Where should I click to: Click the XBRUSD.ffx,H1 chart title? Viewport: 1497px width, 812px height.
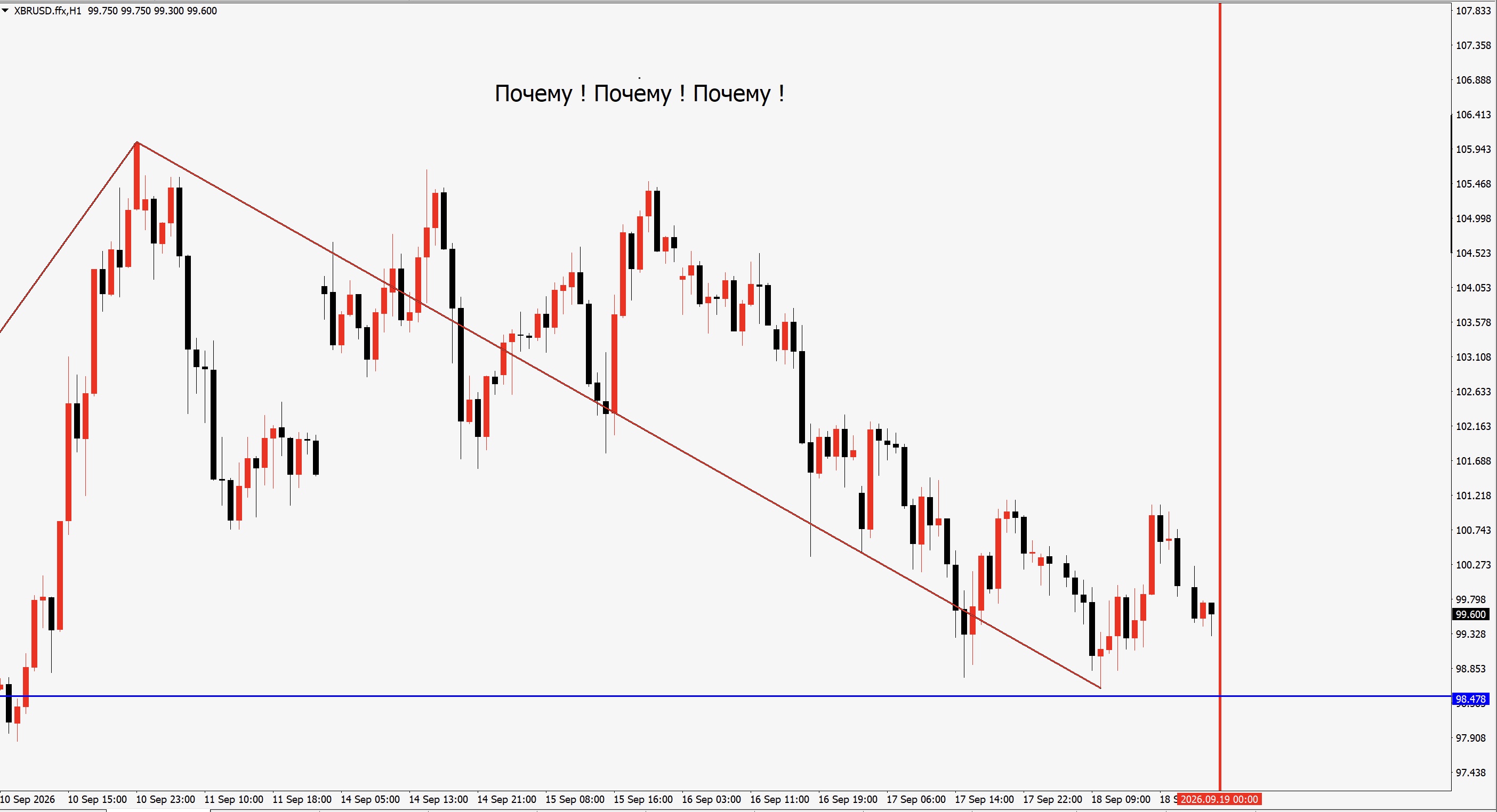[47, 11]
